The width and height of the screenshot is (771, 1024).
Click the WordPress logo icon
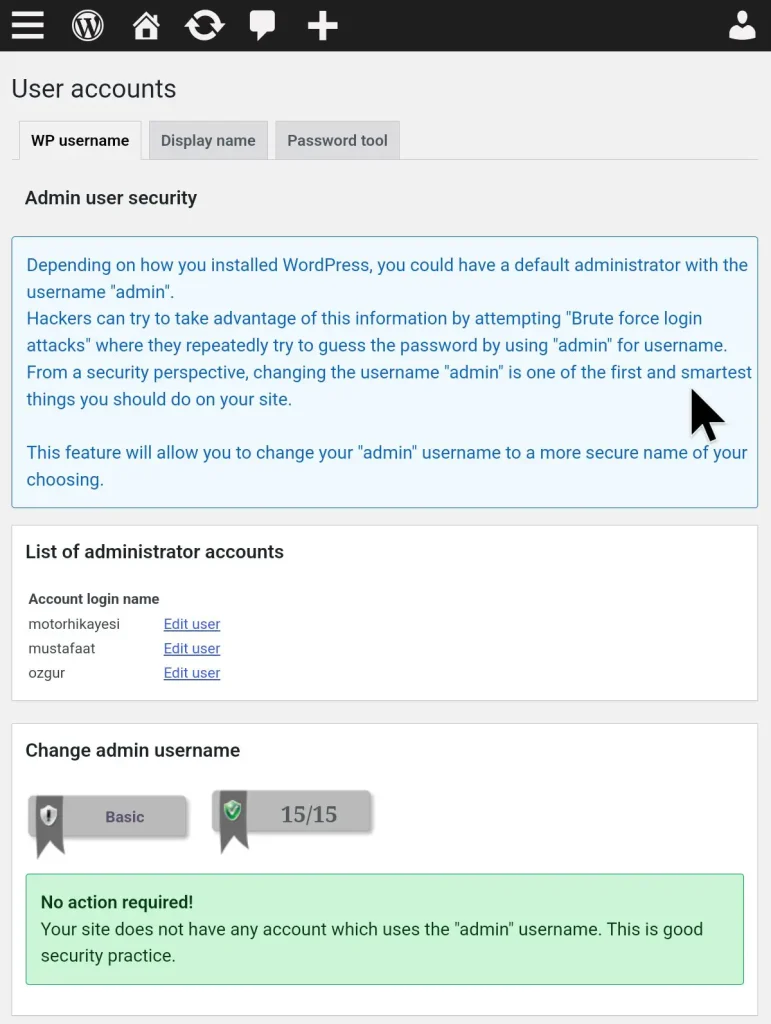(x=88, y=25)
